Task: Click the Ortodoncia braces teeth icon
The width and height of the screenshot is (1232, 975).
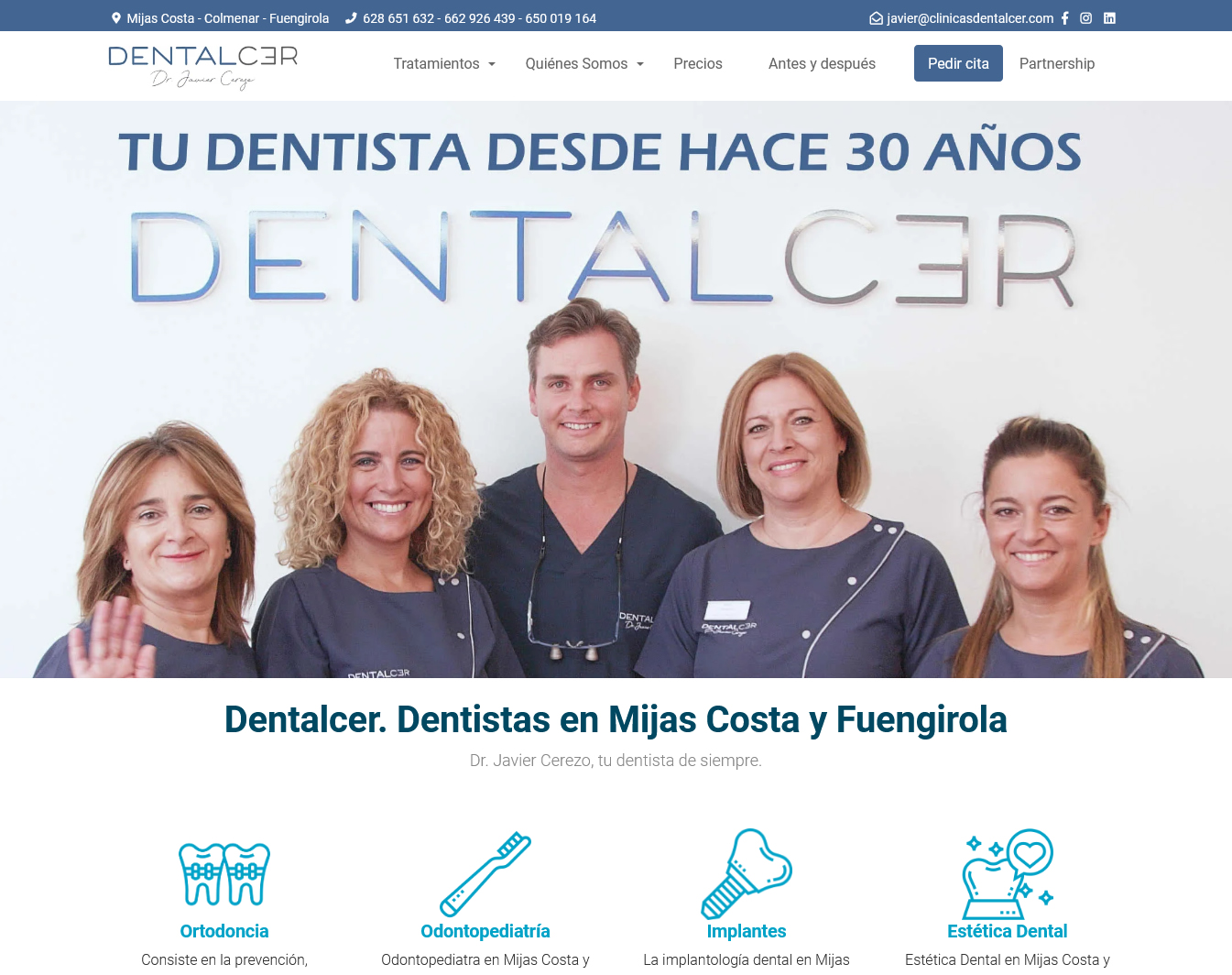Action: coord(224,873)
